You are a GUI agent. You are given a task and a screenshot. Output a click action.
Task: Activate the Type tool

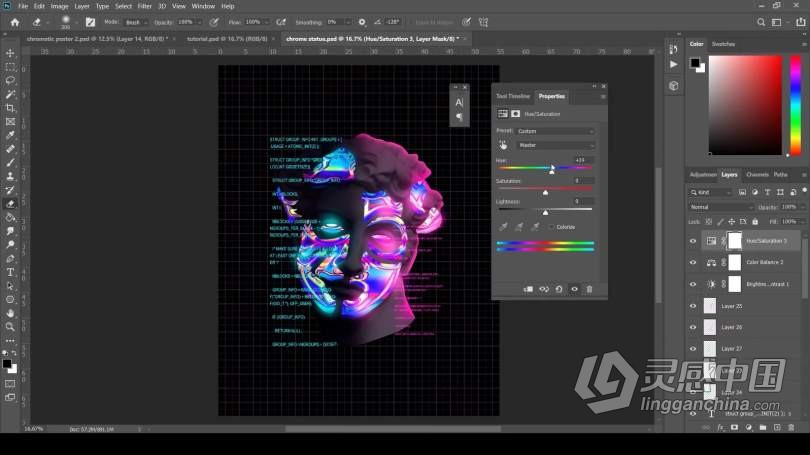10,272
